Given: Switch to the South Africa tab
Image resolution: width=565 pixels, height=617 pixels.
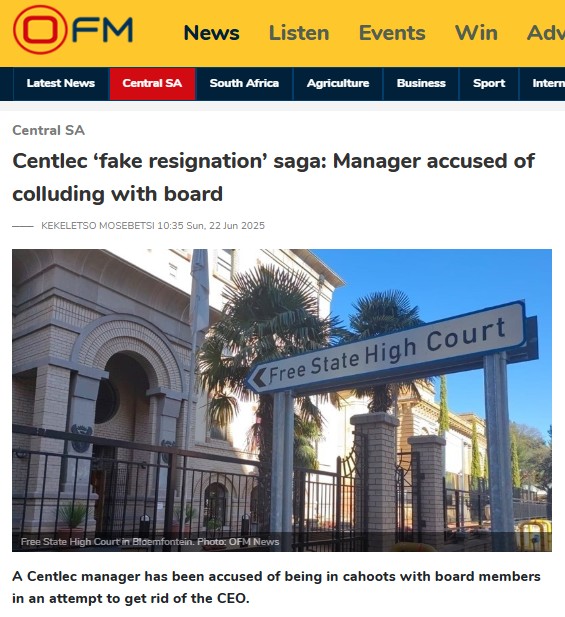Looking at the screenshot, I should coord(244,83).
